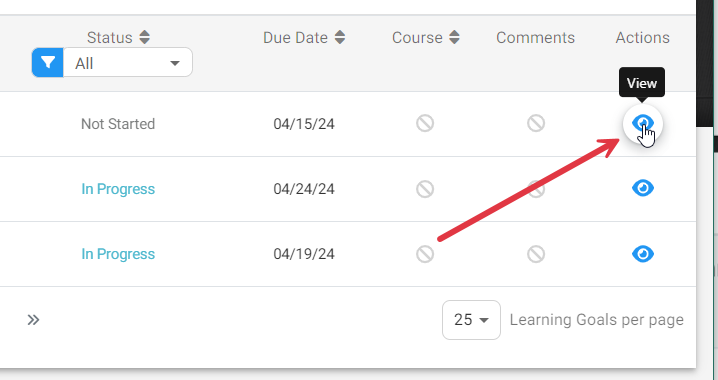Select the 04/19/24 In Progress status
The height and width of the screenshot is (380, 718).
point(118,254)
